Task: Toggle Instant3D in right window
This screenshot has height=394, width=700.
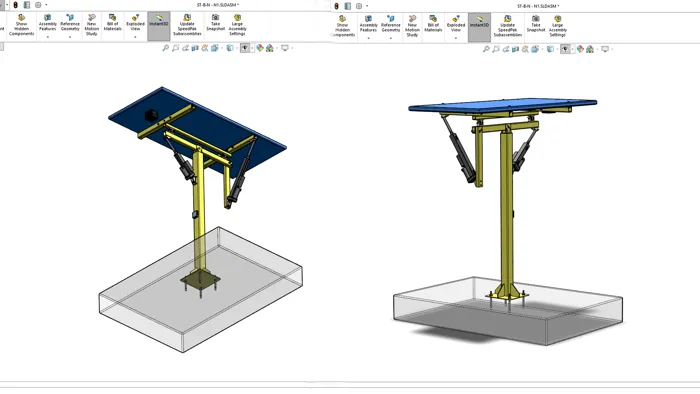Action: pos(479,27)
